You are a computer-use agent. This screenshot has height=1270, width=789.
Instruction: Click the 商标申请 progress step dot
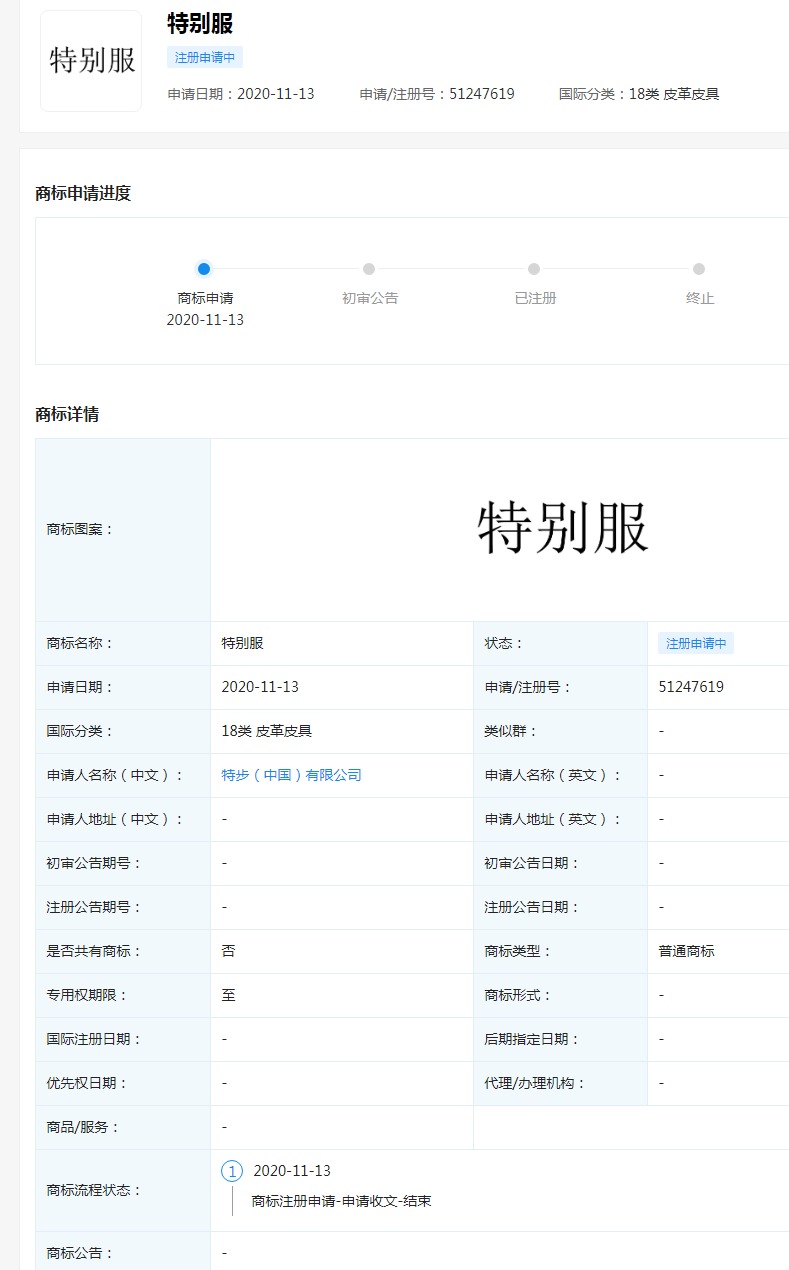point(204,269)
